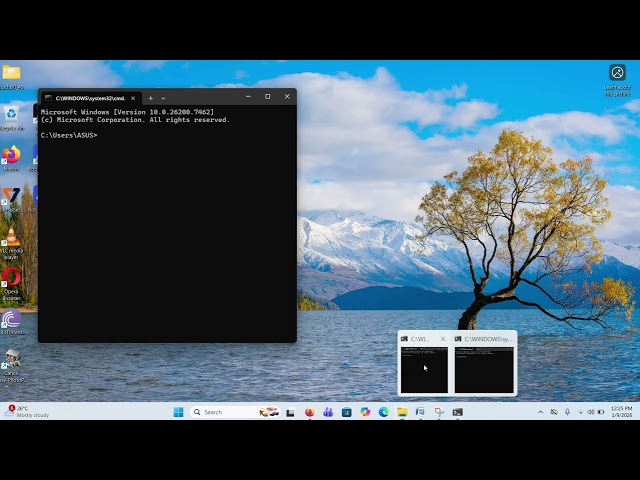
Task: Click the Microsoft Windows version text line
Action: [x=127, y=112]
